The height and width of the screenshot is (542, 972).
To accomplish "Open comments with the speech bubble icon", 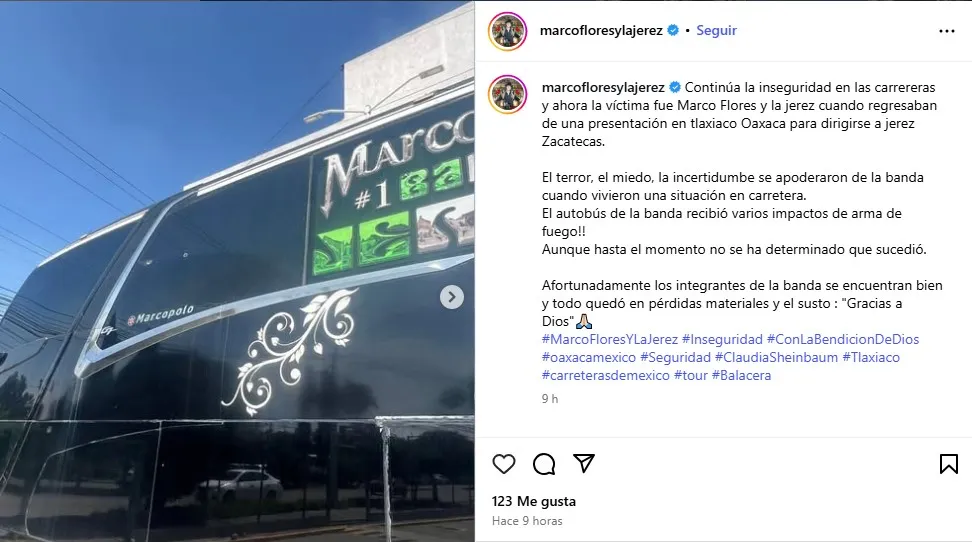I will [544, 464].
